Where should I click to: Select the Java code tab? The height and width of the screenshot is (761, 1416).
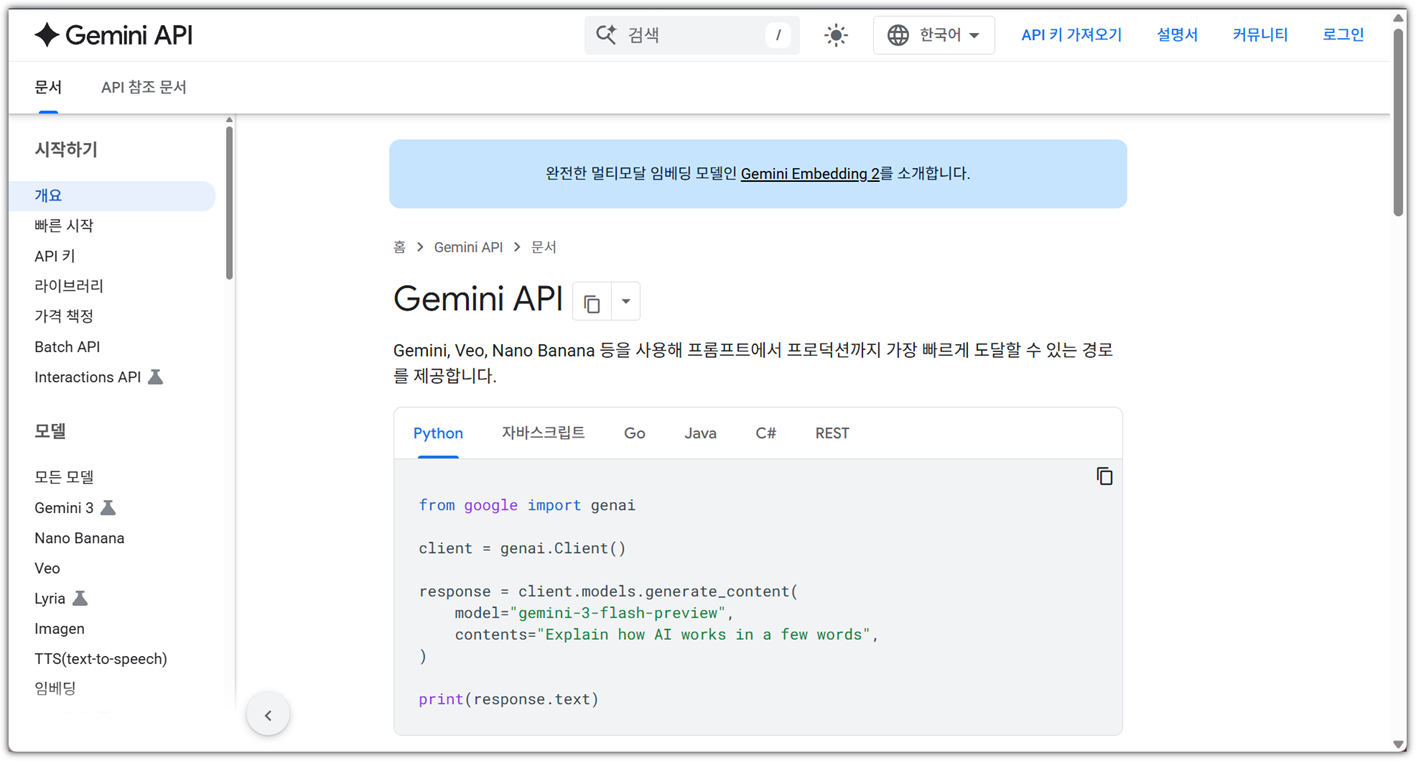click(700, 433)
